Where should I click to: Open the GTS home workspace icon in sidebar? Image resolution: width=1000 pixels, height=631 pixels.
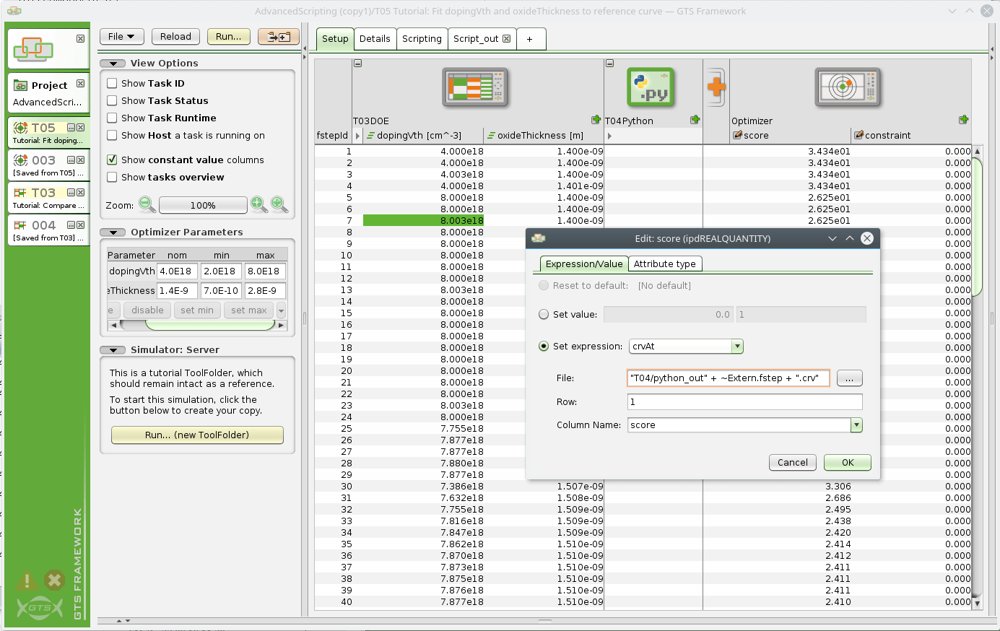(34, 48)
